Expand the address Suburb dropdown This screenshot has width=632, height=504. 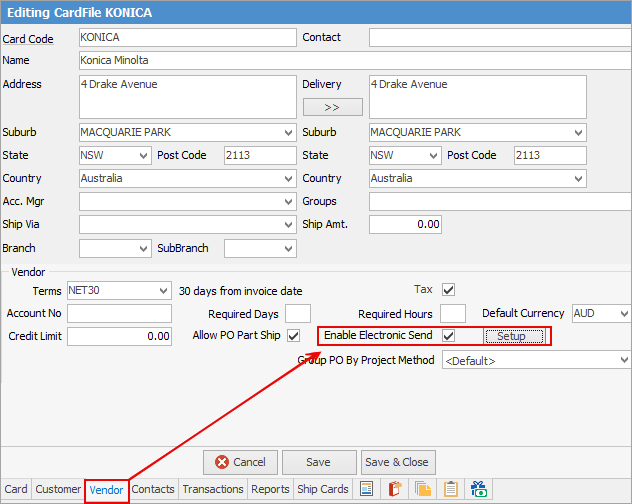[x=288, y=132]
